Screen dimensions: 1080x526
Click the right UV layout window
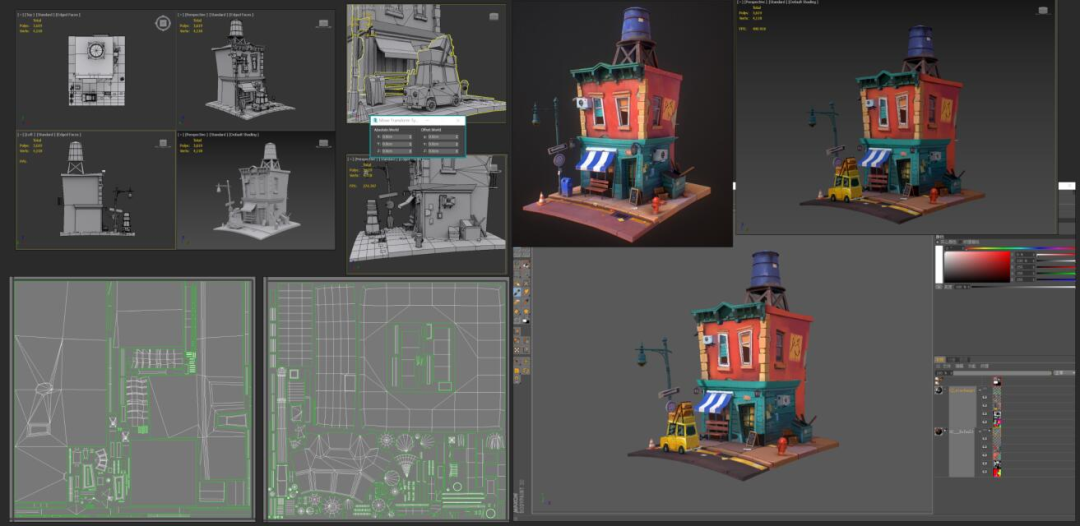tap(387, 399)
